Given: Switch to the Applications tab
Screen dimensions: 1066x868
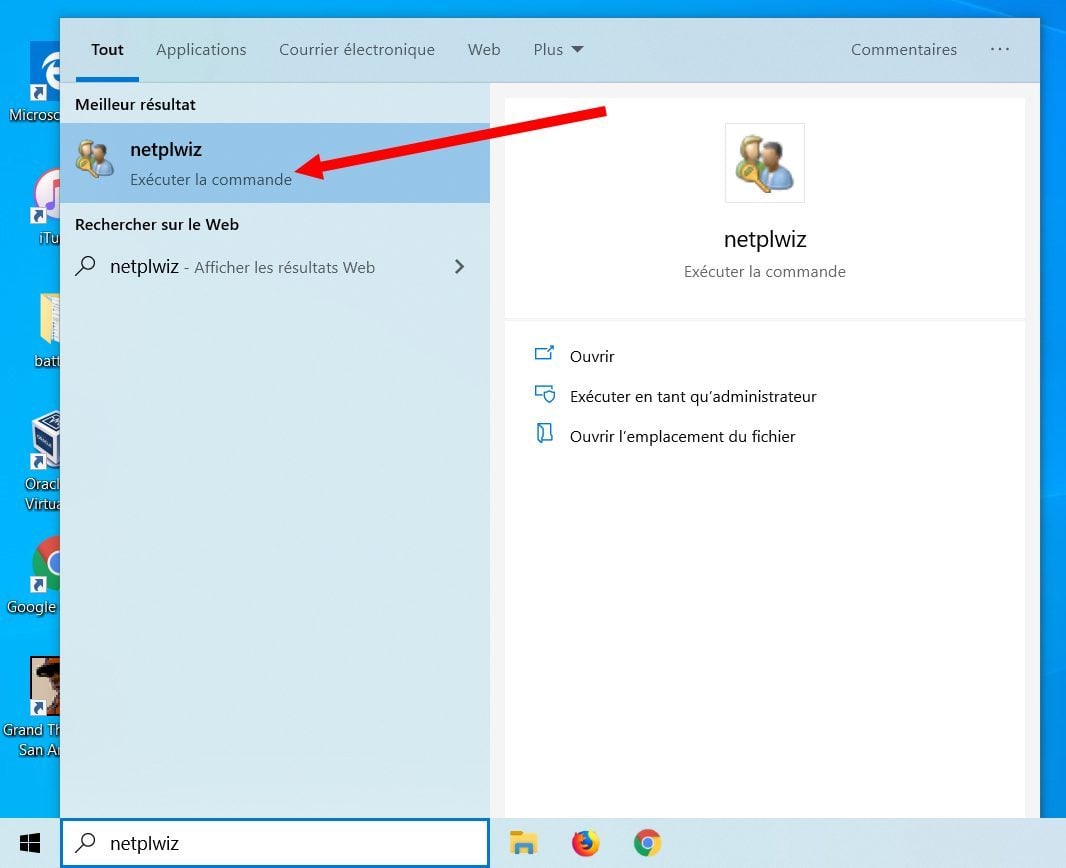Looking at the screenshot, I should point(201,49).
